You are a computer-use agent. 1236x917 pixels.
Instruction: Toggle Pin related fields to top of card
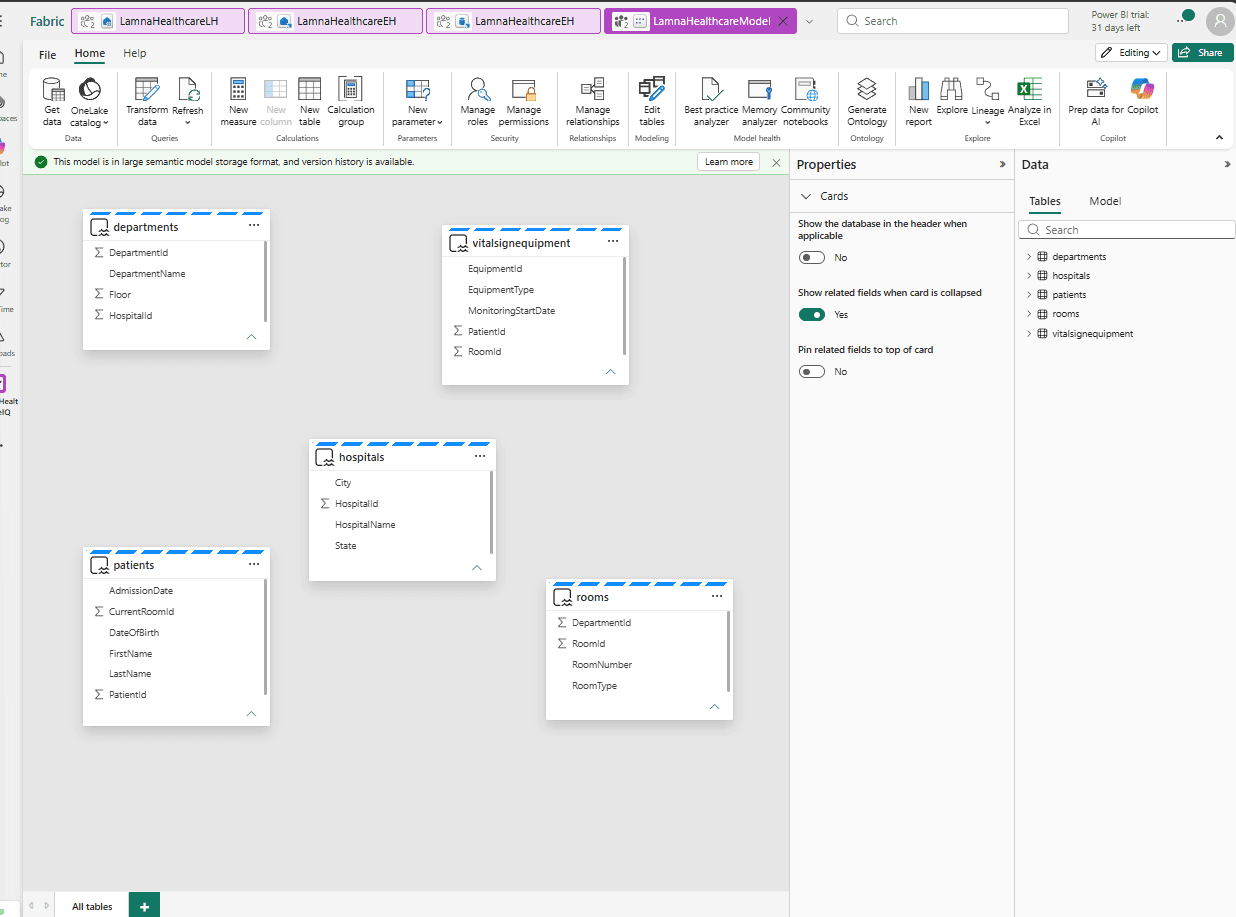812,372
